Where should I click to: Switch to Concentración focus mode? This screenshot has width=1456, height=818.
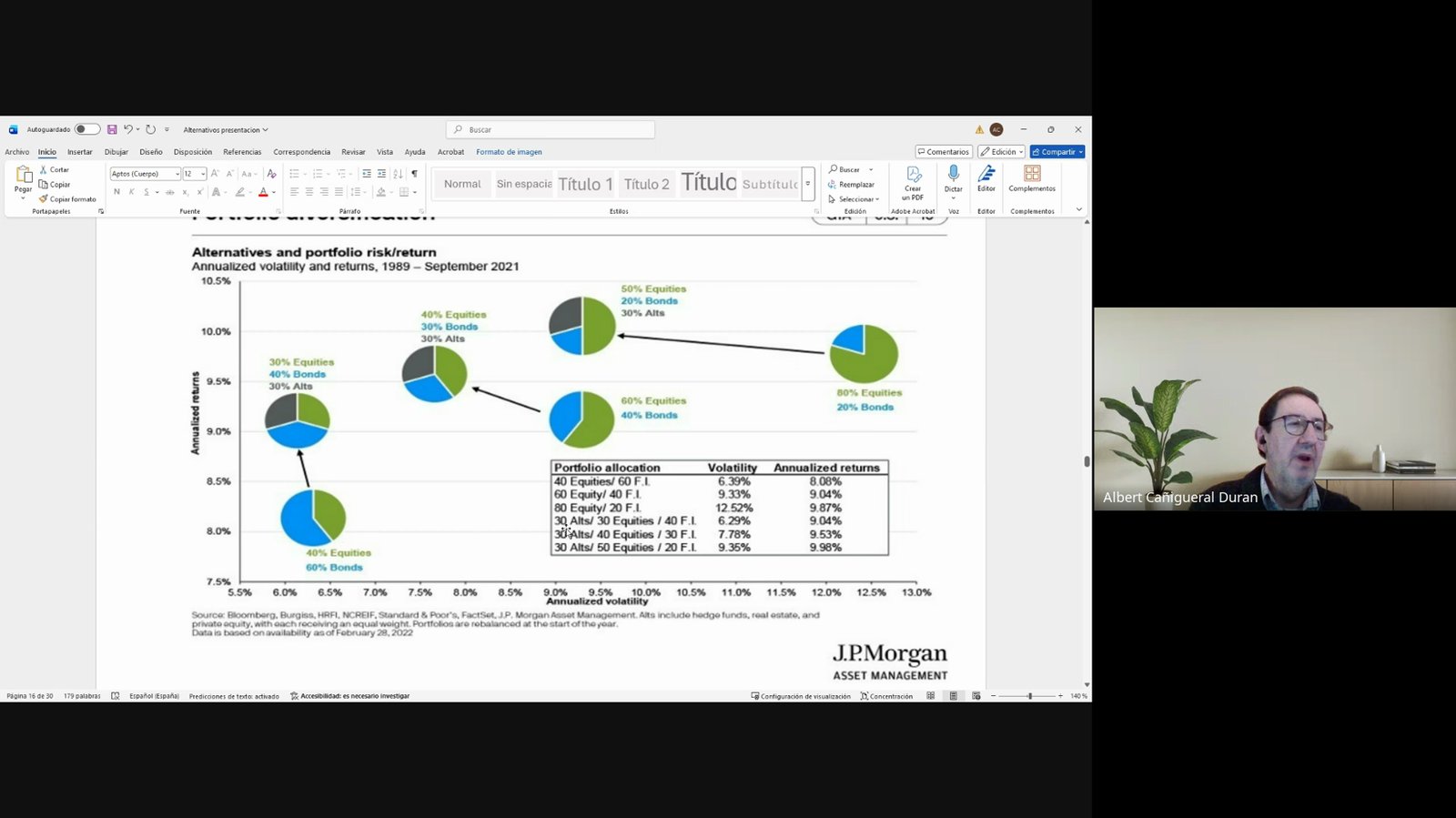[x=886, y=696]
